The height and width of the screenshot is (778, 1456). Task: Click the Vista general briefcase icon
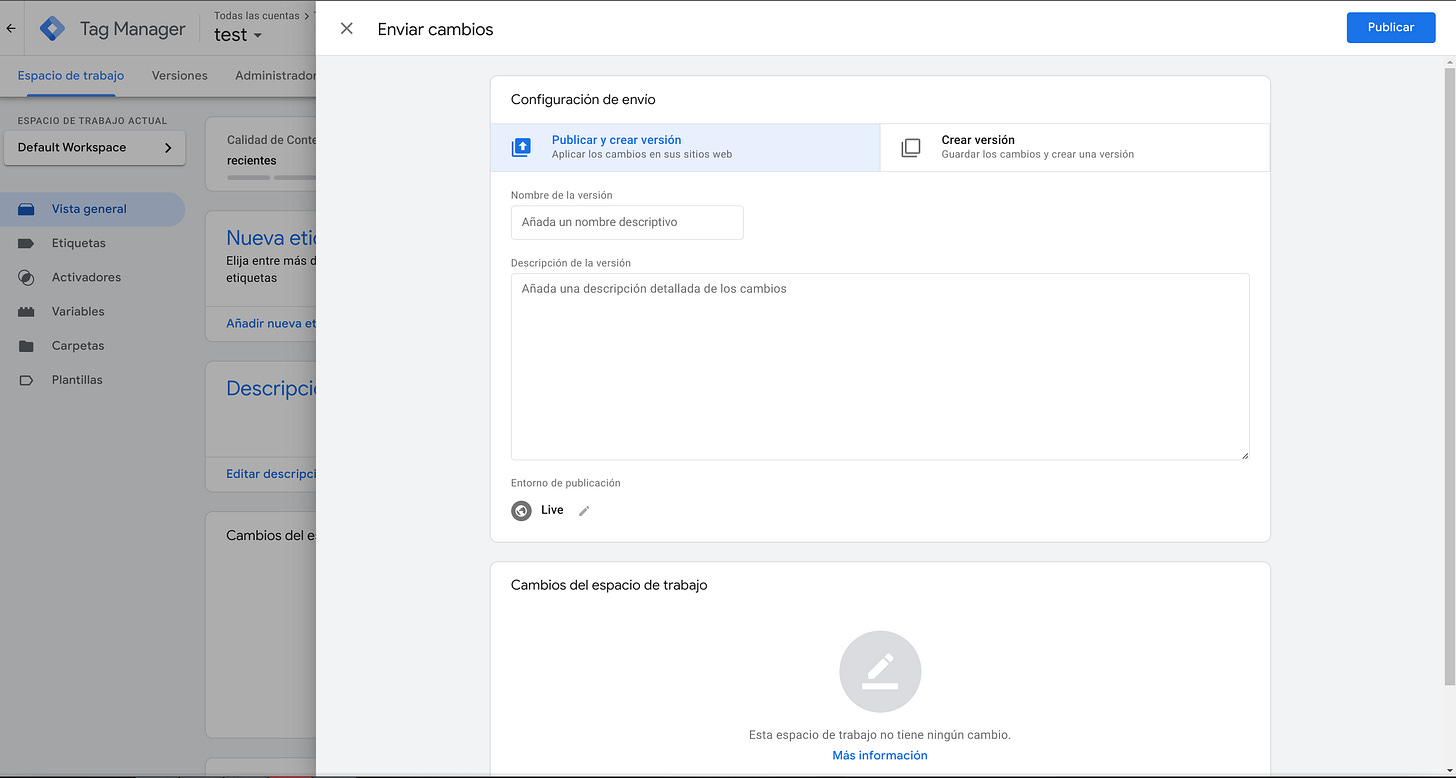pos(27,209)
